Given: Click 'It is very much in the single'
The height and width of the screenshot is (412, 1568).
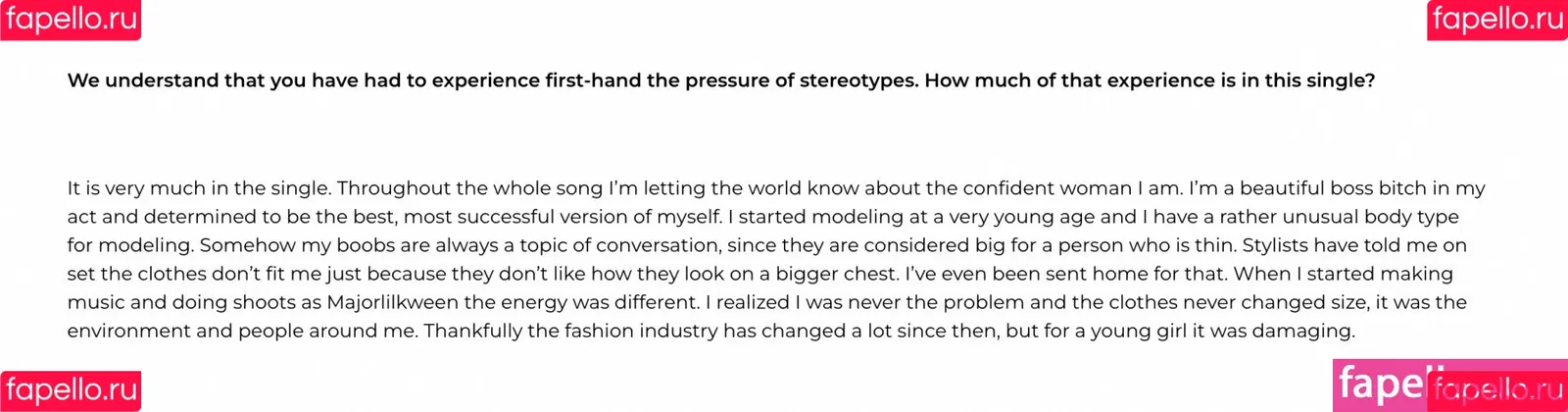Looking at the screenshot, I should (x=197, y=188).
